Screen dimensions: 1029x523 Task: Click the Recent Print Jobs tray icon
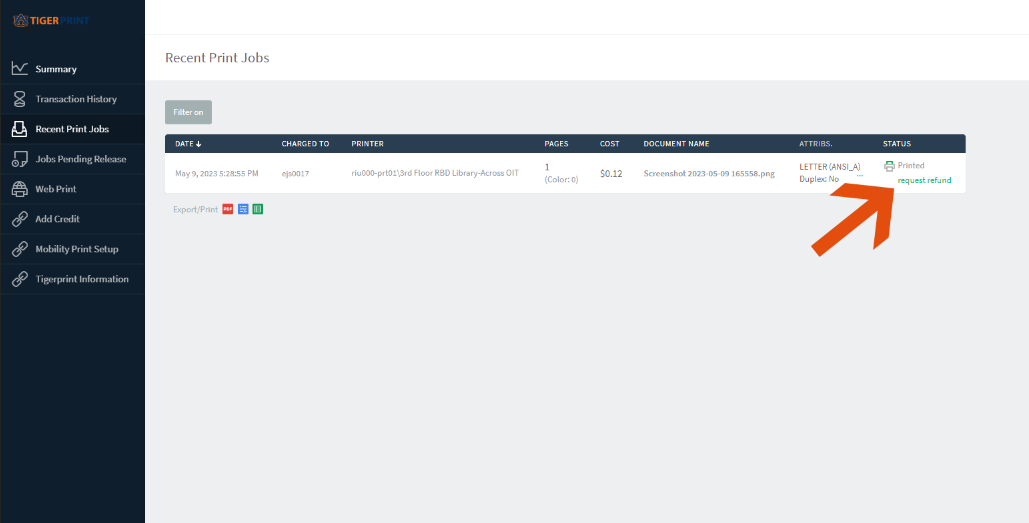(20, 129)
